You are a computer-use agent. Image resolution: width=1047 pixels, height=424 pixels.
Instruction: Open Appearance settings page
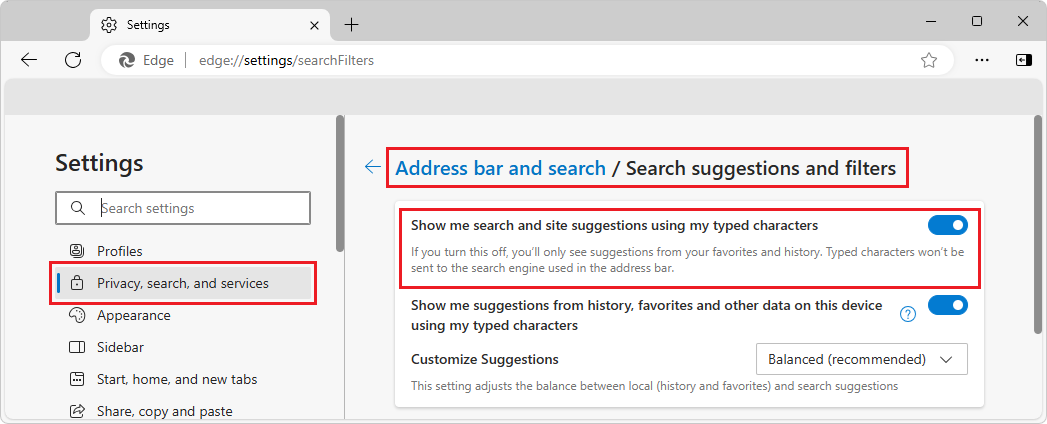tap(184, 315)
